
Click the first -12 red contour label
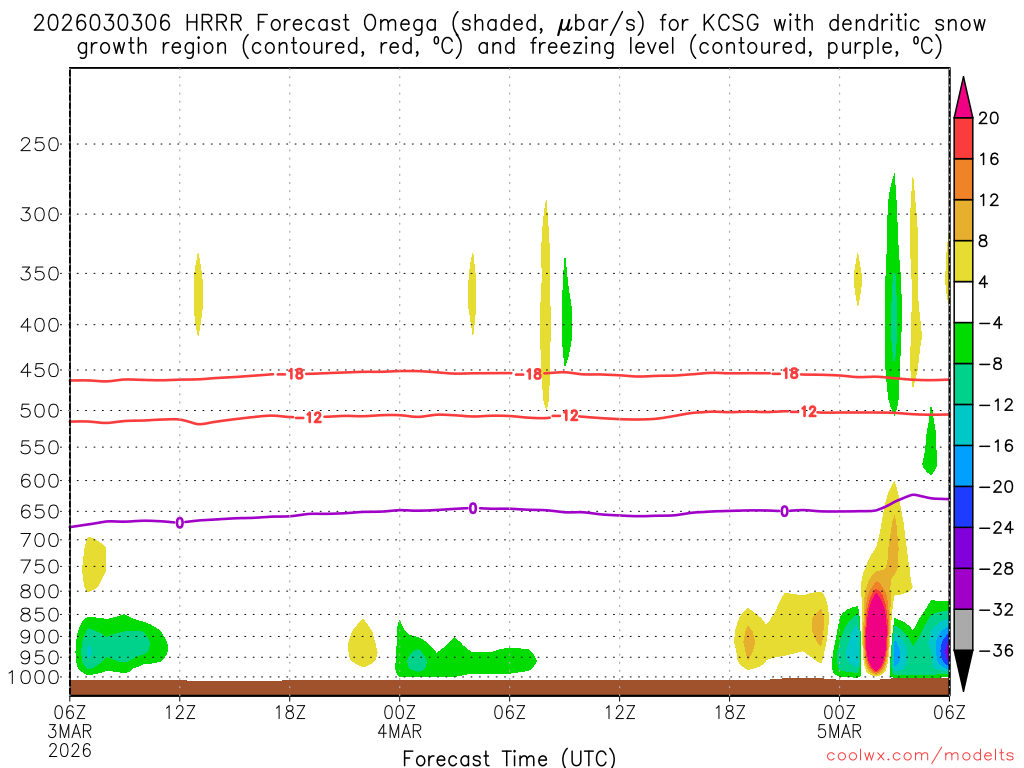click(x=308, y=417)
